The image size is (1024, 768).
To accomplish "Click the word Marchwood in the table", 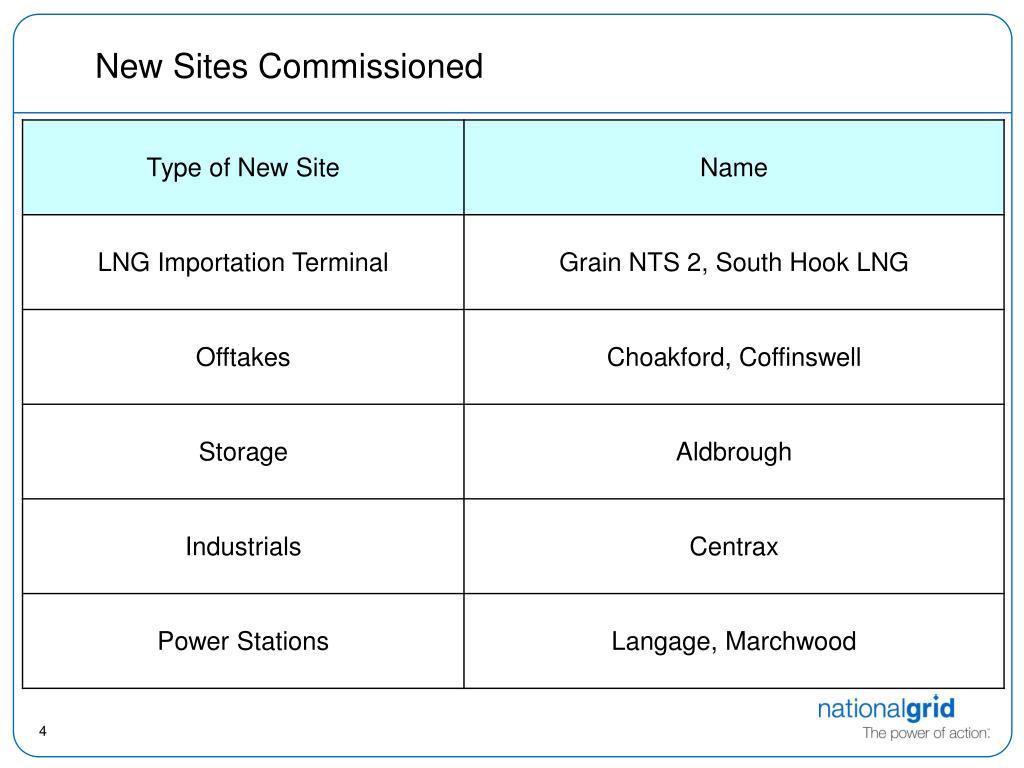I will pos(790,641).
